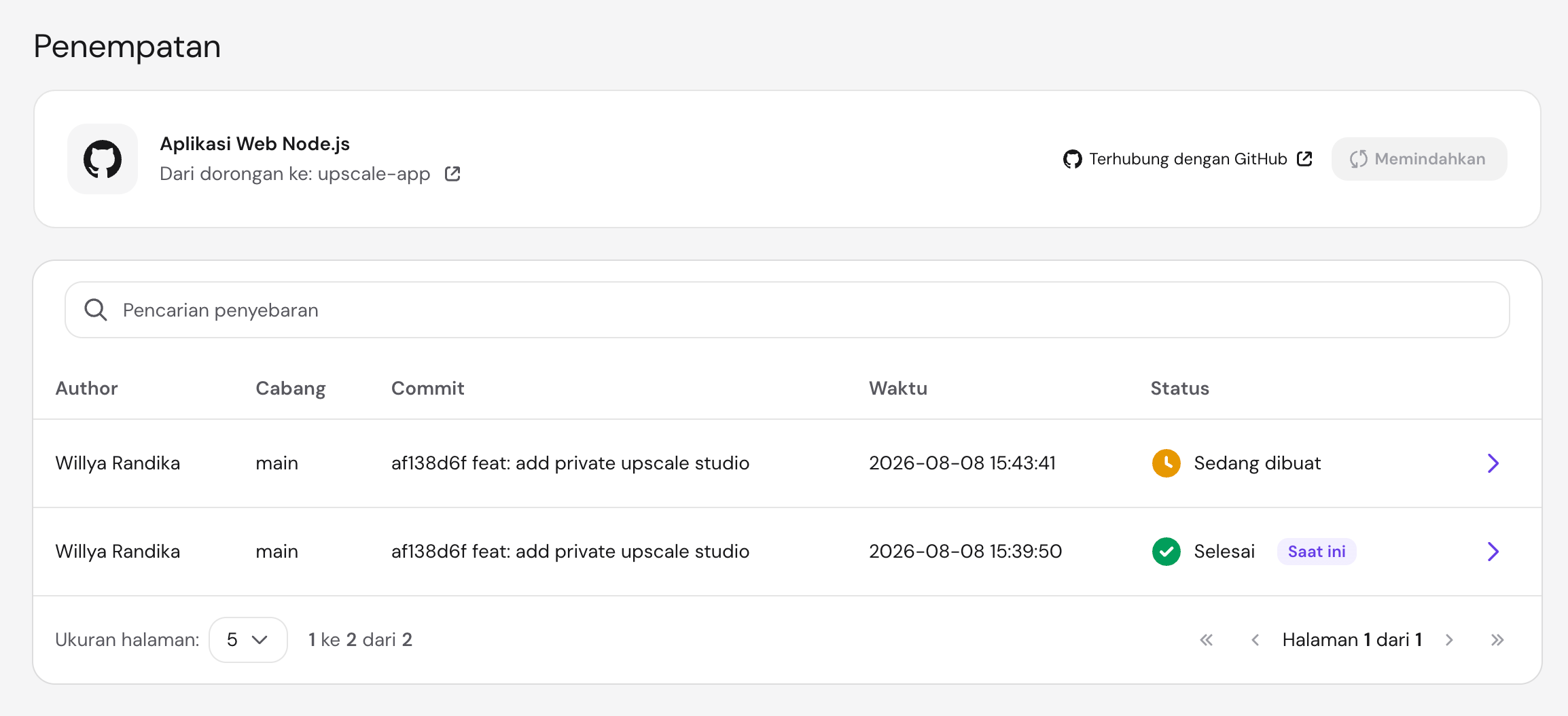Click the Sedang dibuat status text
Screen dimensions: 1568x716
(x=1258, y=463)
